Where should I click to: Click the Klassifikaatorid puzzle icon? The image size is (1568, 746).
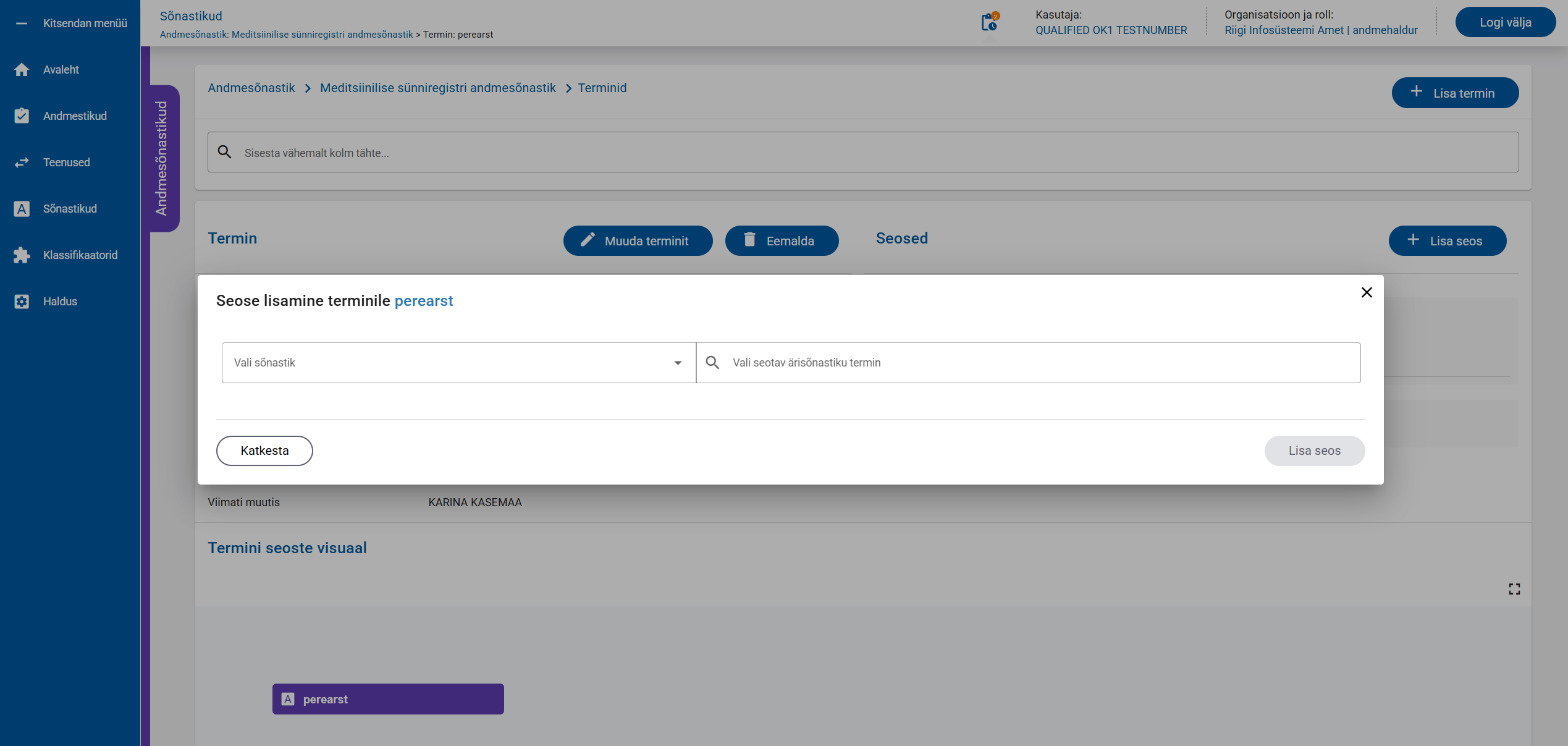pyautogui.click(x=22, y=255)
